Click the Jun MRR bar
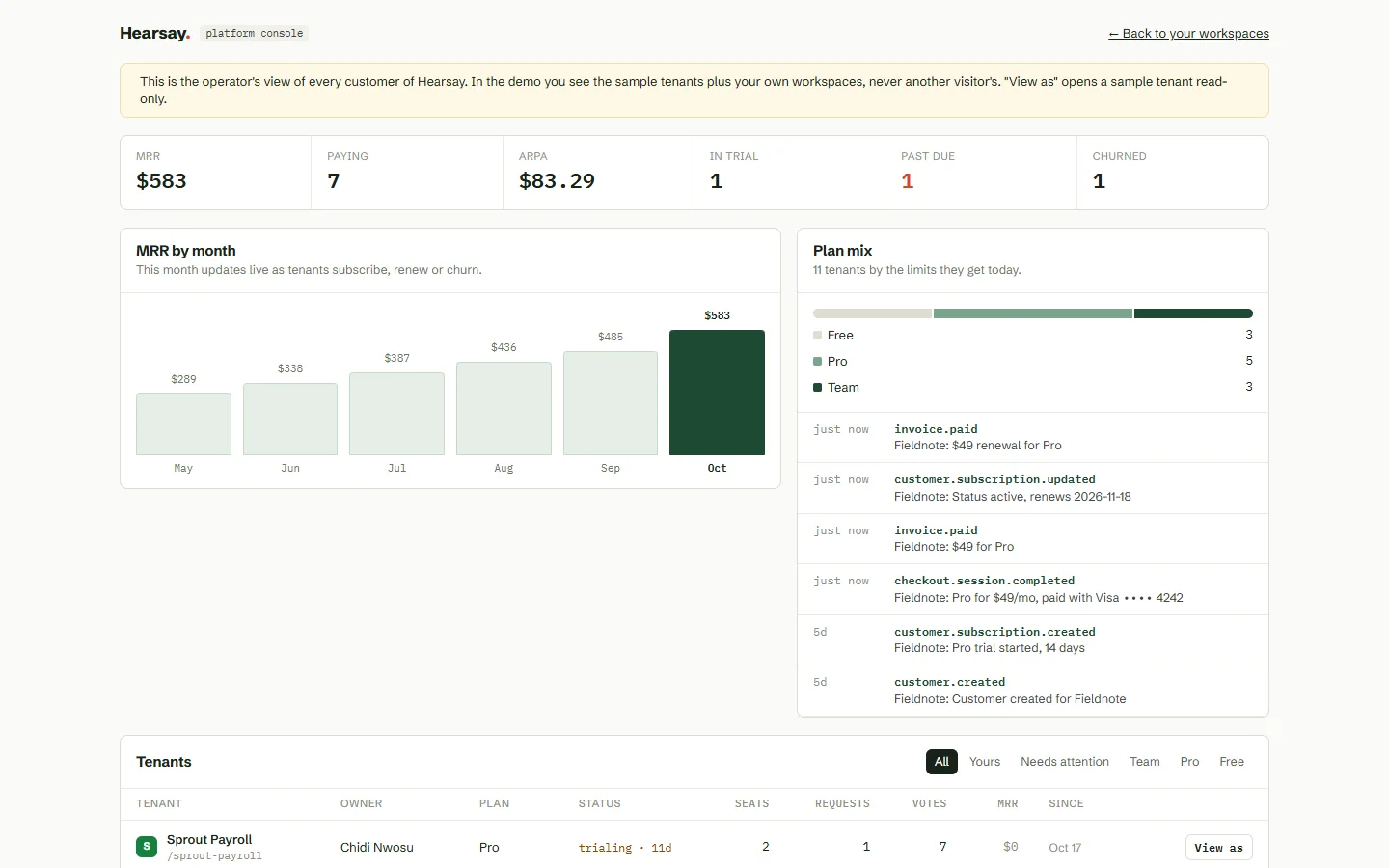Viewport: 1389px width, 868px height. coord(290,420)
